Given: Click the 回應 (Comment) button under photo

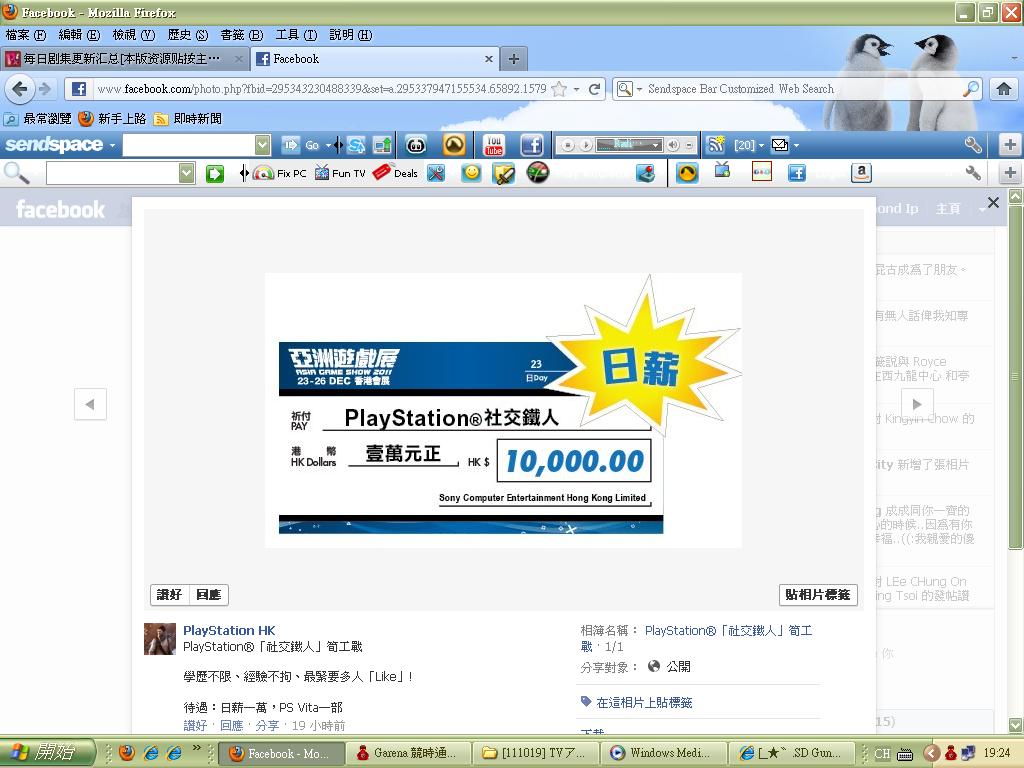Looking at the screenshot, I should click(x=208, y=594).
